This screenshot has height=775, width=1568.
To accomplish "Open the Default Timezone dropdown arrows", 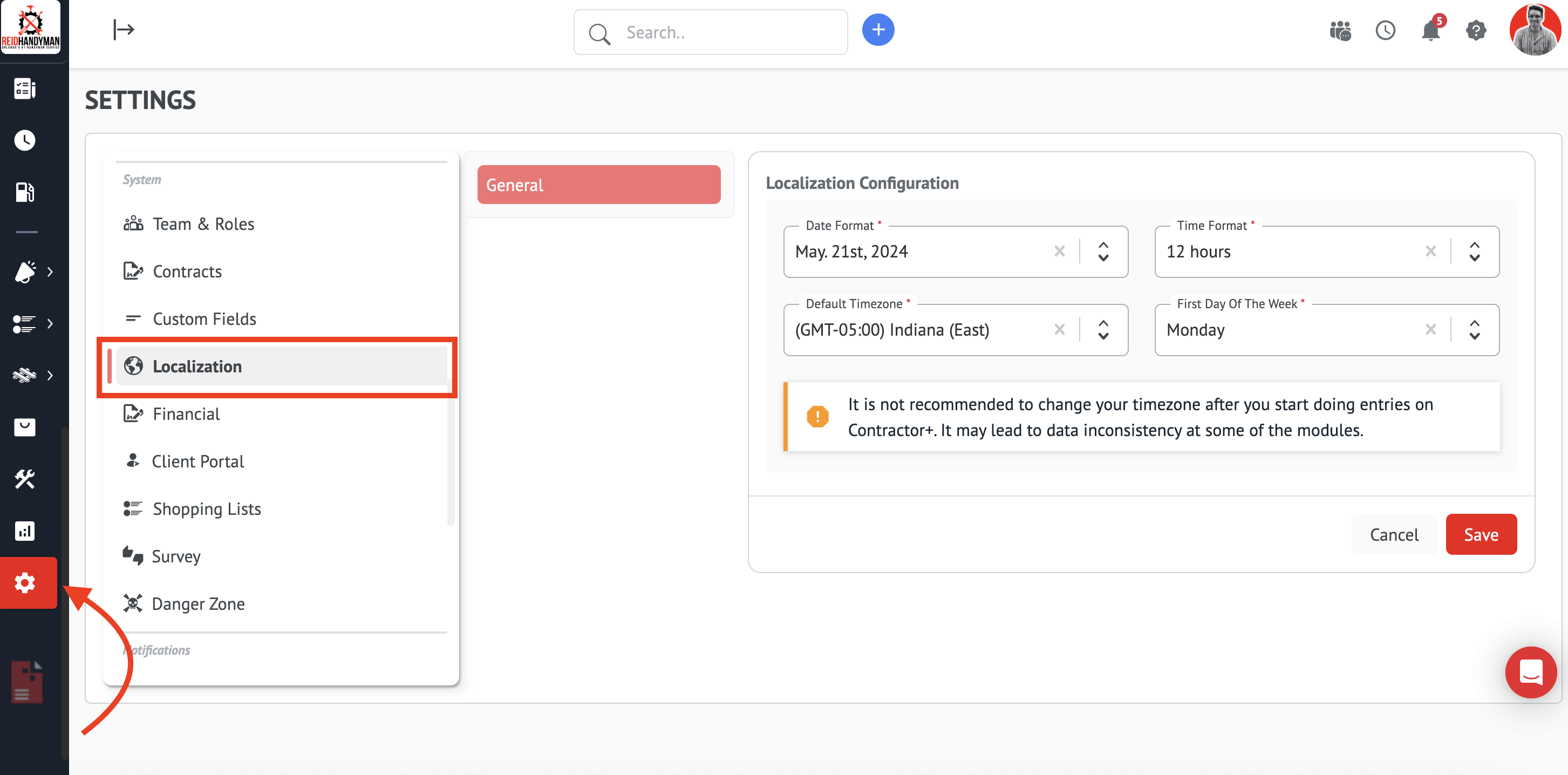I will (x=1103, y=329).
